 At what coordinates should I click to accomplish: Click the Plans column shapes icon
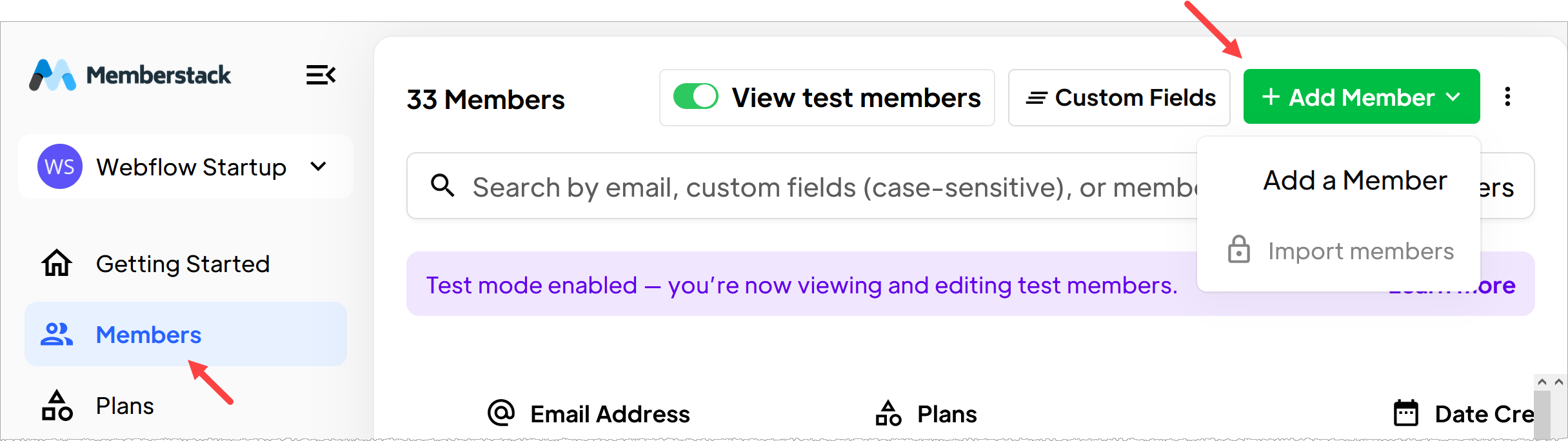(888, 413)
